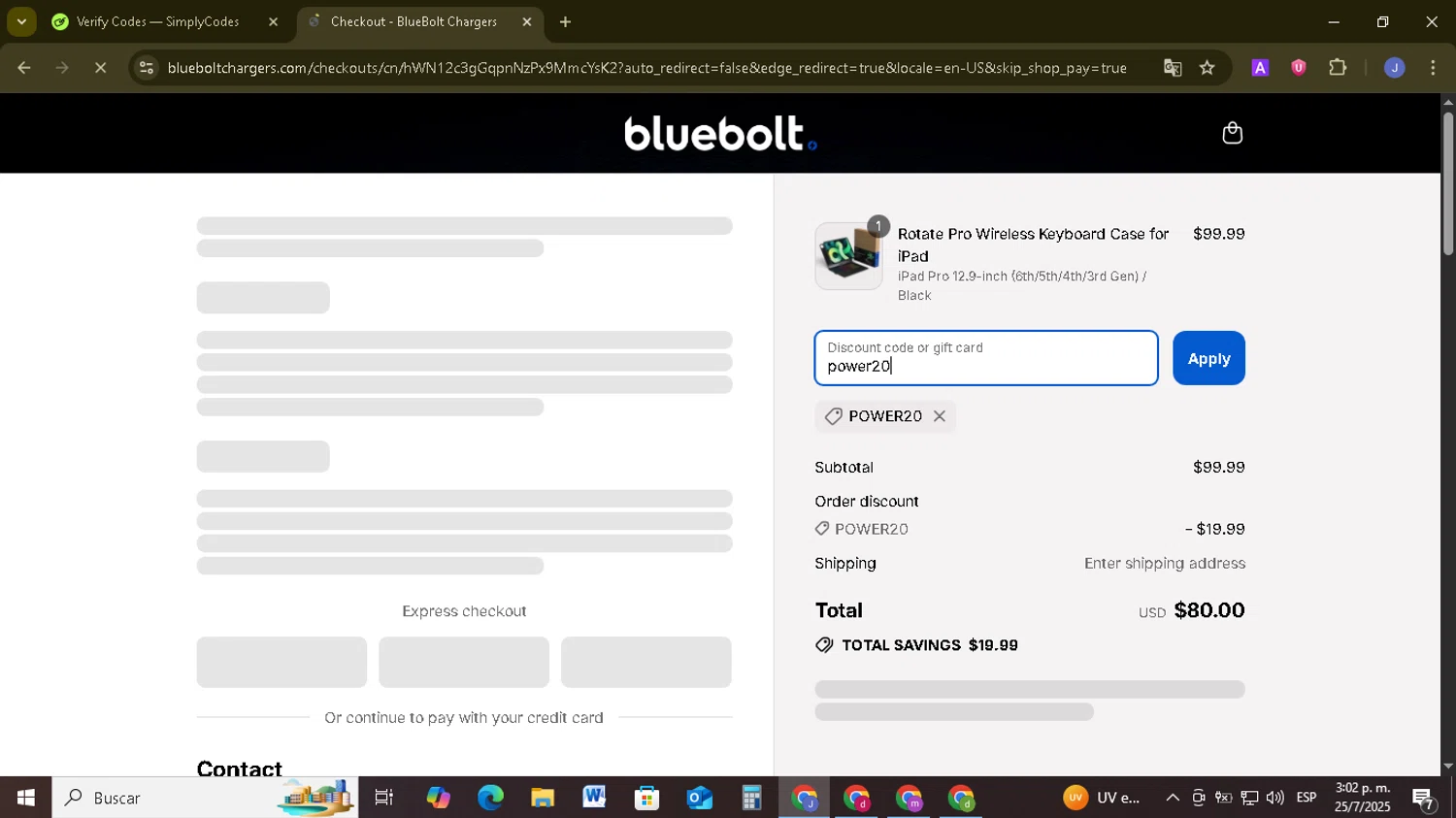Open the Chrome three-dot menu
1456x818 pixels.
click(1433, 68)
